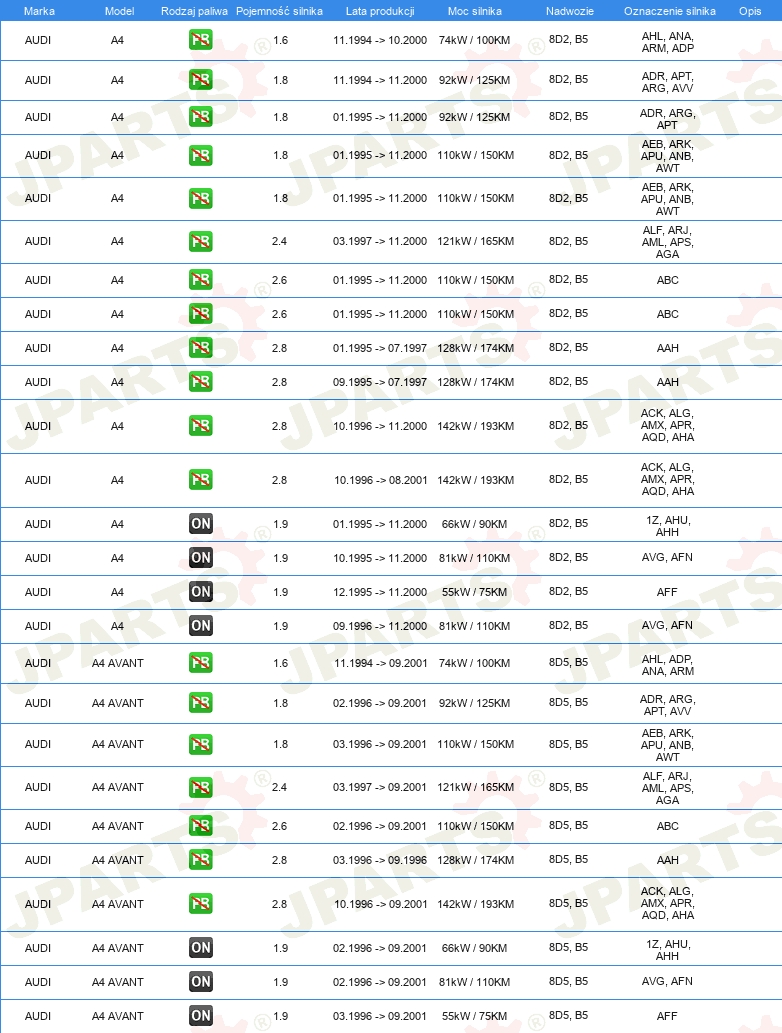Click date 11.1994 -> 09.2001

tap(381, 663)
